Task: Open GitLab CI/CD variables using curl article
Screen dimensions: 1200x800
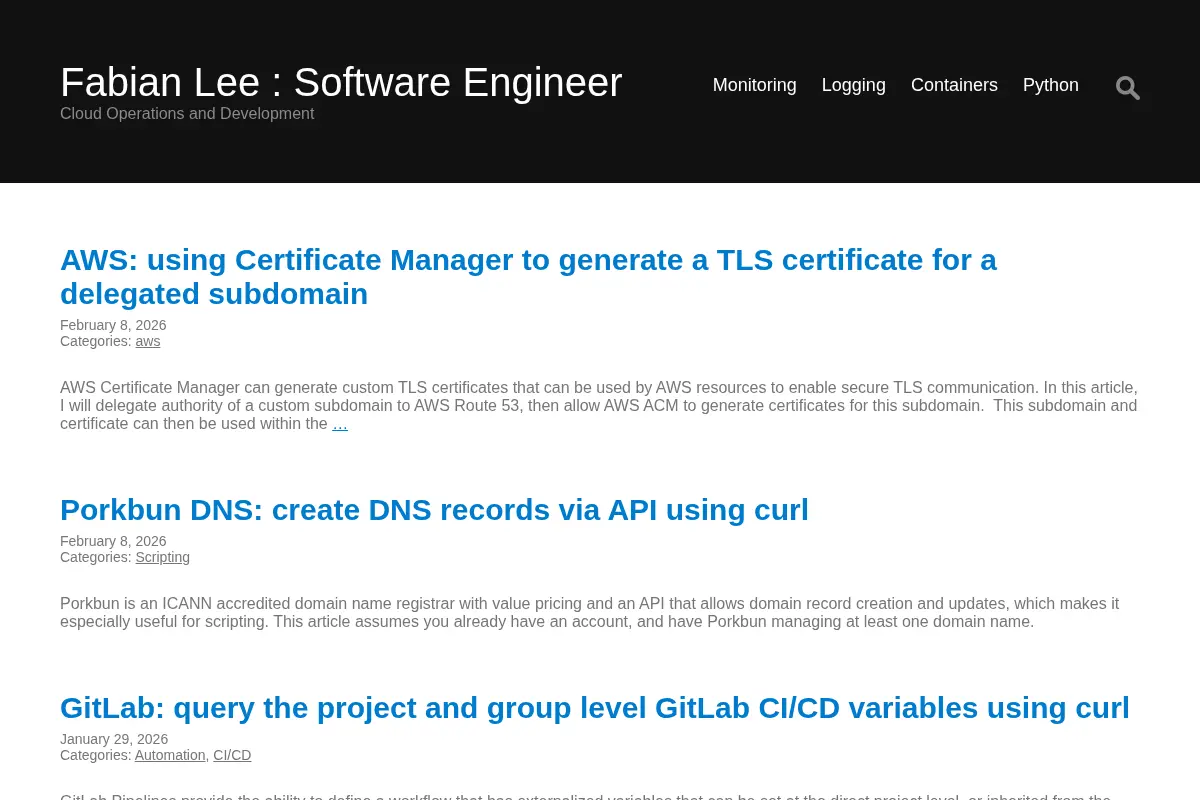Action: point(595,708)
